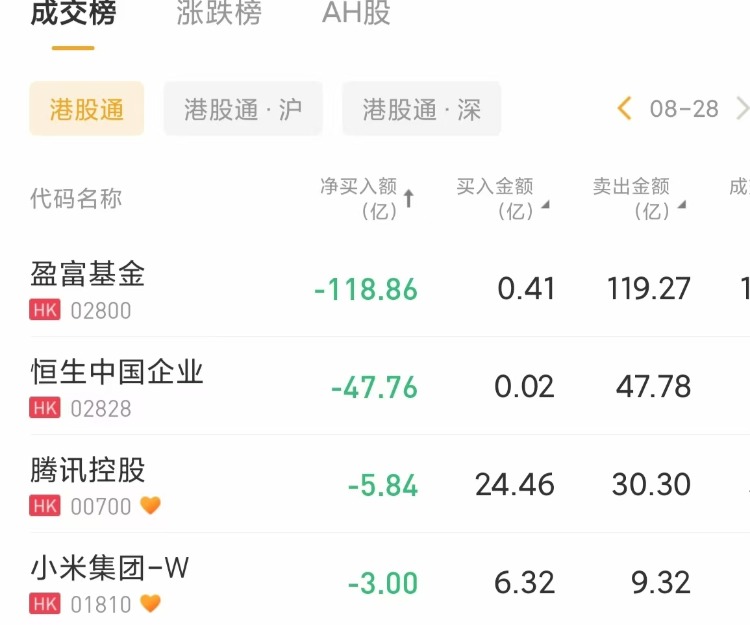Switch to the 涨跌榜 tab
This screenshot has width=750, height=625.
[x=218, y=14]
